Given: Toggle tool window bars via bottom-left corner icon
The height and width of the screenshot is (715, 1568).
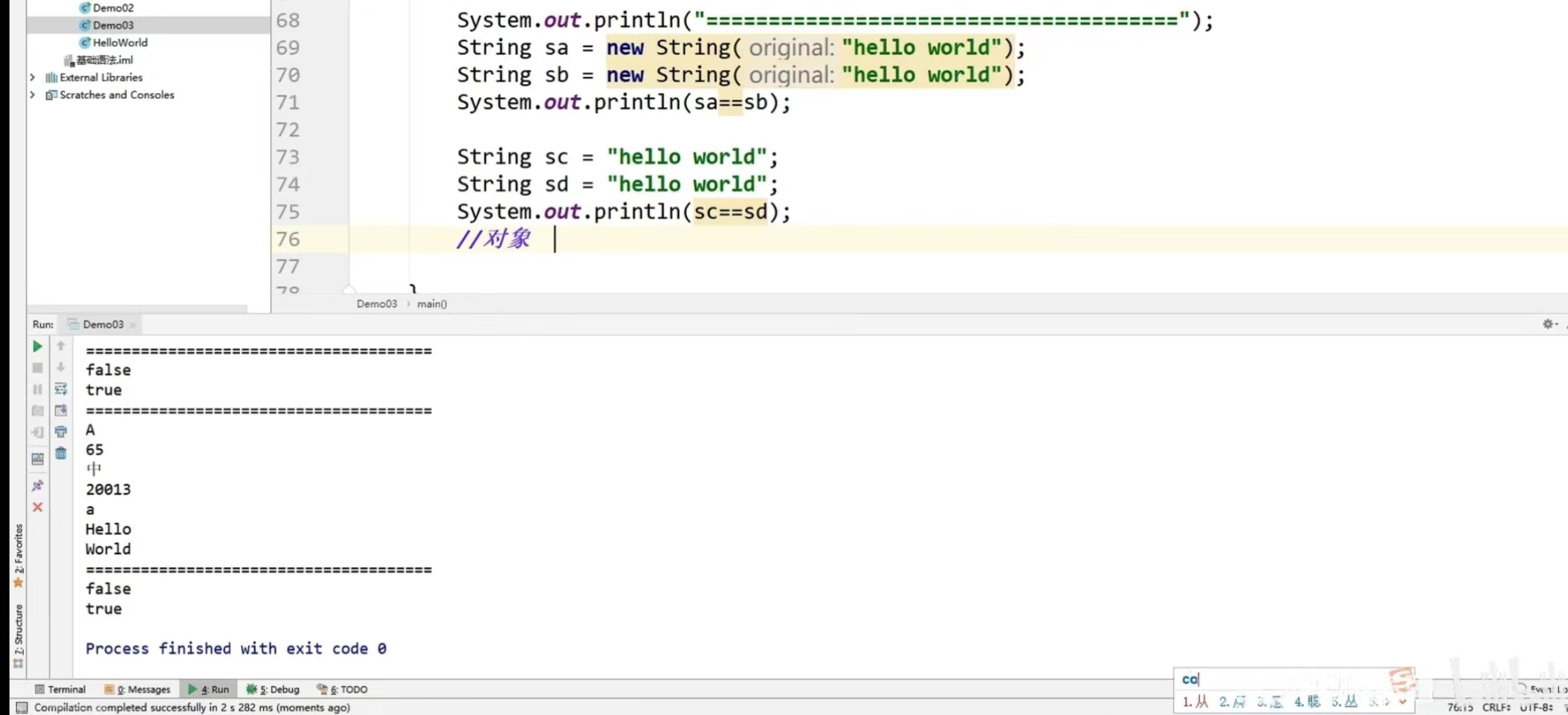Looking at the screenshot, I should coord(22,708).
